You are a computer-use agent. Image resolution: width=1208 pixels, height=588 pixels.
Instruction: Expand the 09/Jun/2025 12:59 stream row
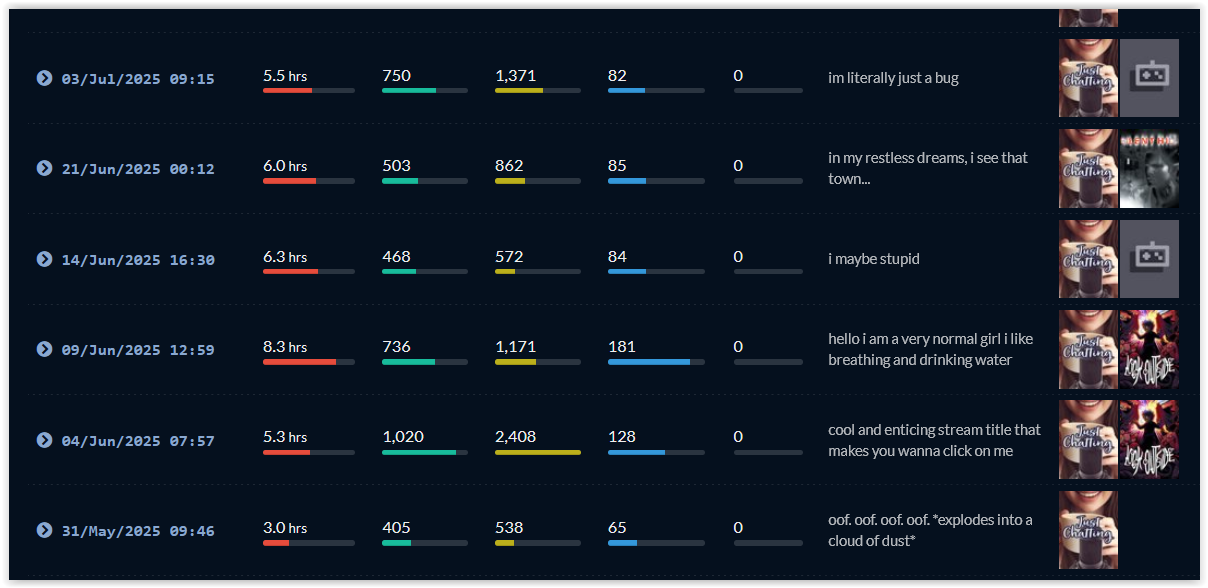pos(44,349)
